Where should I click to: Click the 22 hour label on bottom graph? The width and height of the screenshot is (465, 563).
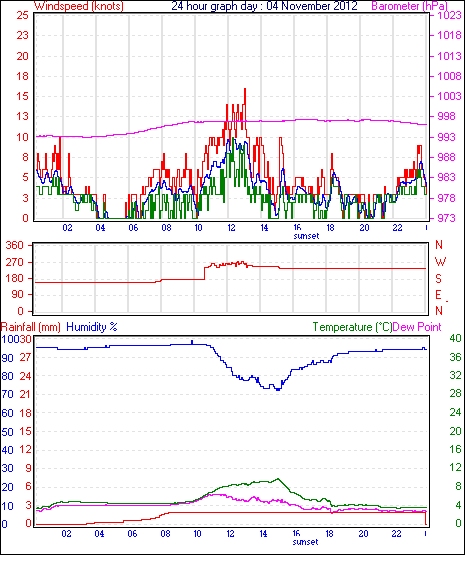[396, 534]
